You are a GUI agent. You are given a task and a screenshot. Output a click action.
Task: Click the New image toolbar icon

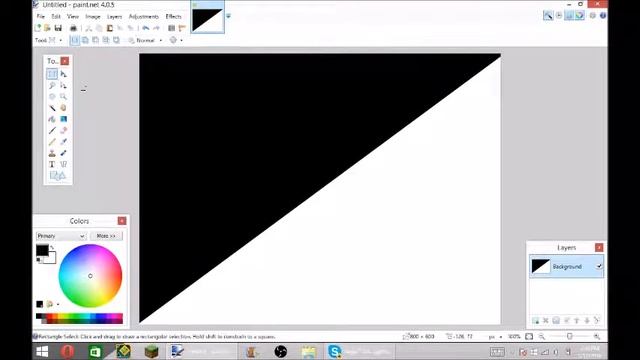[38, 28]
